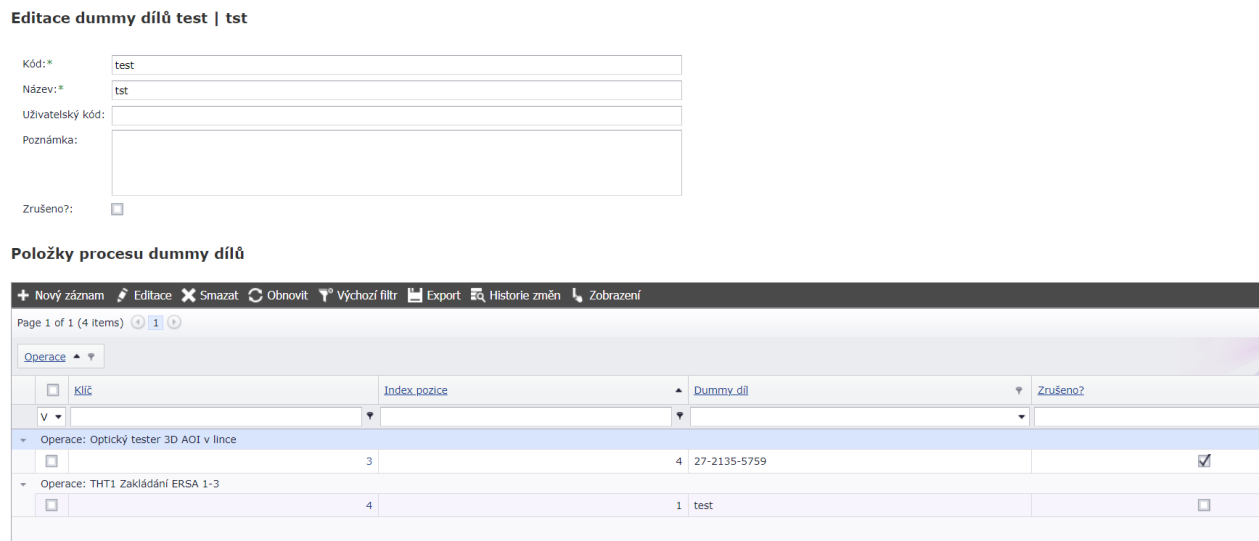Sort by Index pozice column header
The image size is (1259, 541).
415,391
